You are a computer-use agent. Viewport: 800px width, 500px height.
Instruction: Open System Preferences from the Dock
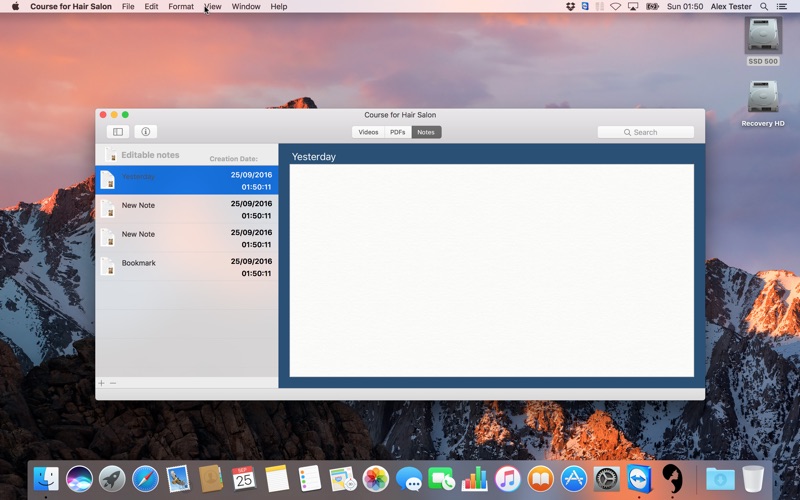(x=607, y=479)
